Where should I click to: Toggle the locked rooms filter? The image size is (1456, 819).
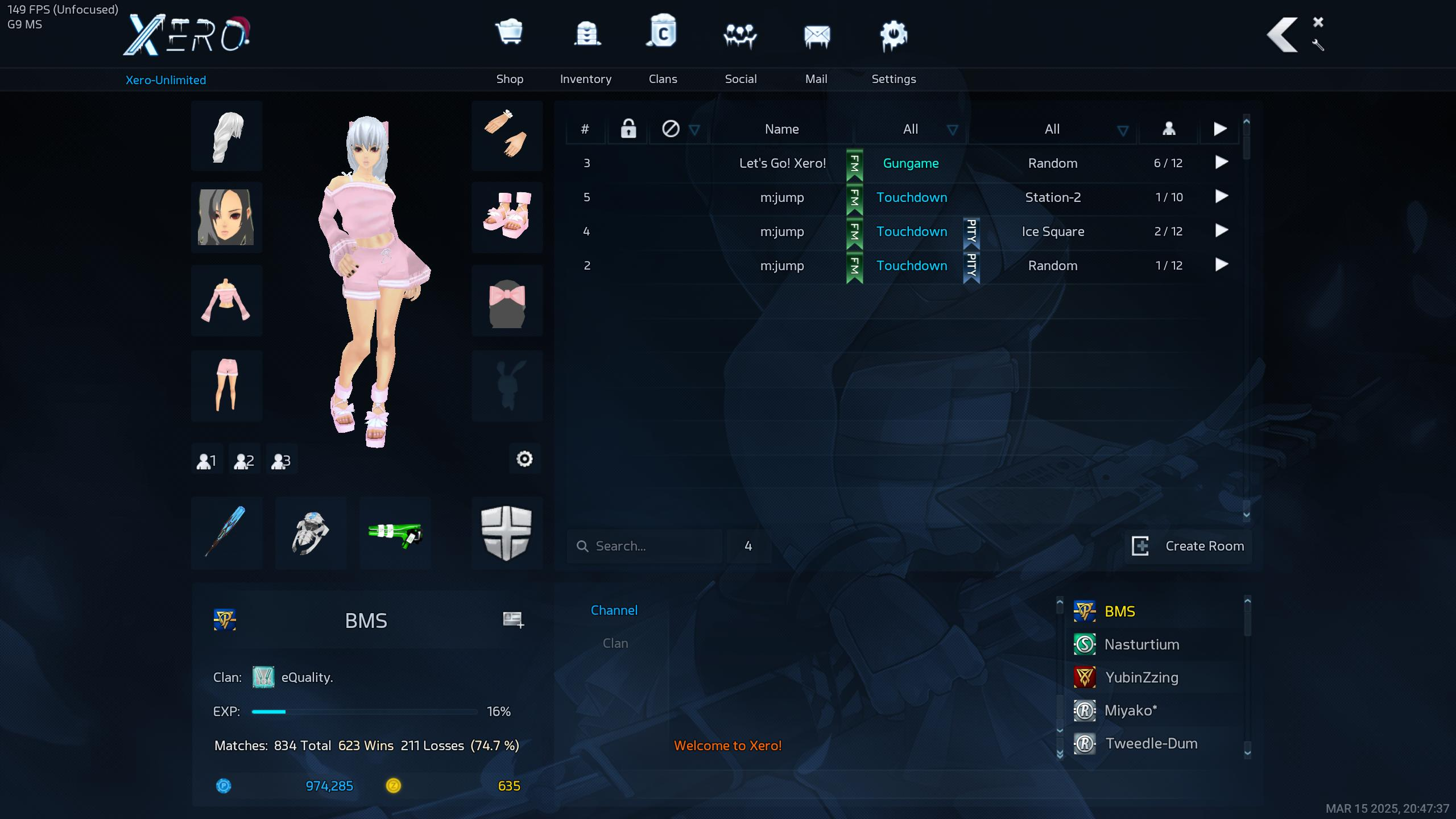point(628,129)
